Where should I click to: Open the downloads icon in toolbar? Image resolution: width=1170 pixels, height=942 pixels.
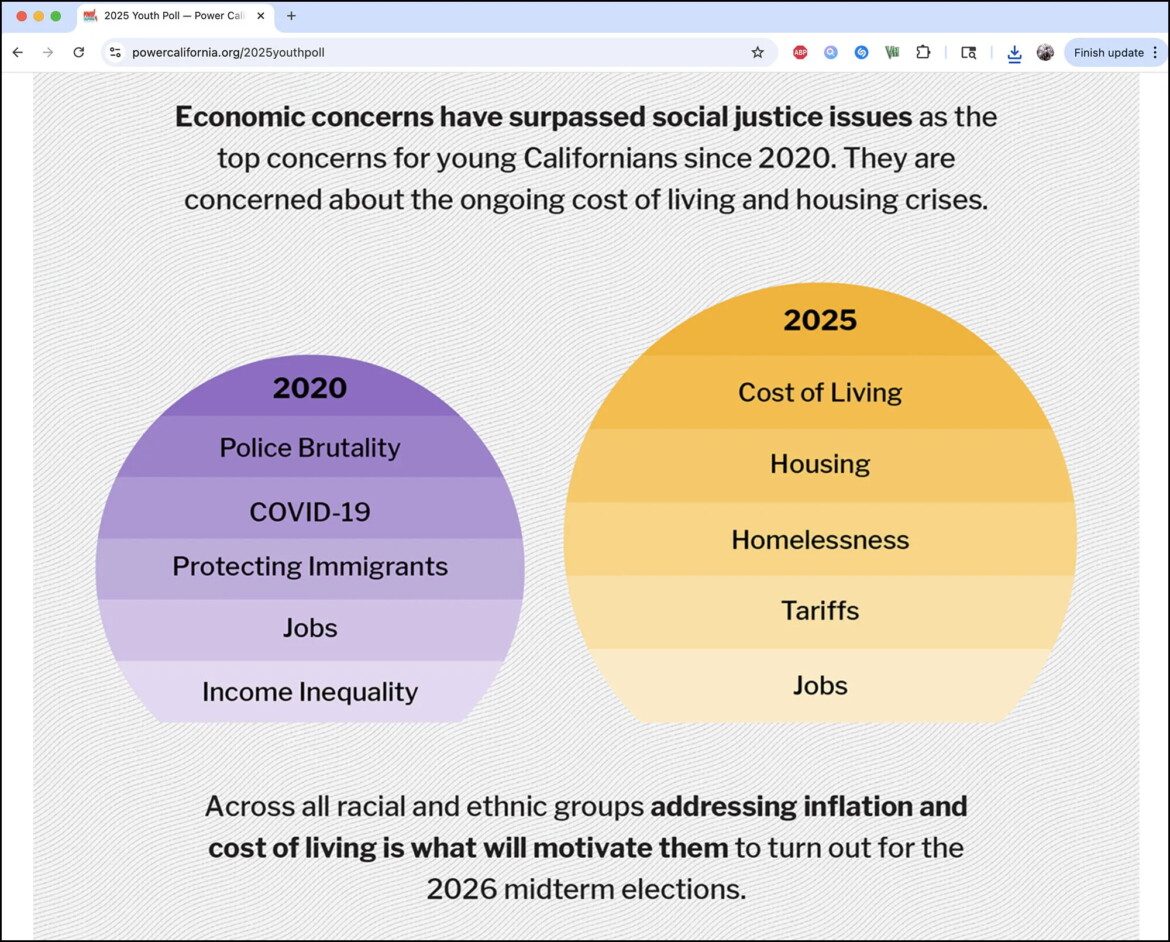(x=1014, y=53)
